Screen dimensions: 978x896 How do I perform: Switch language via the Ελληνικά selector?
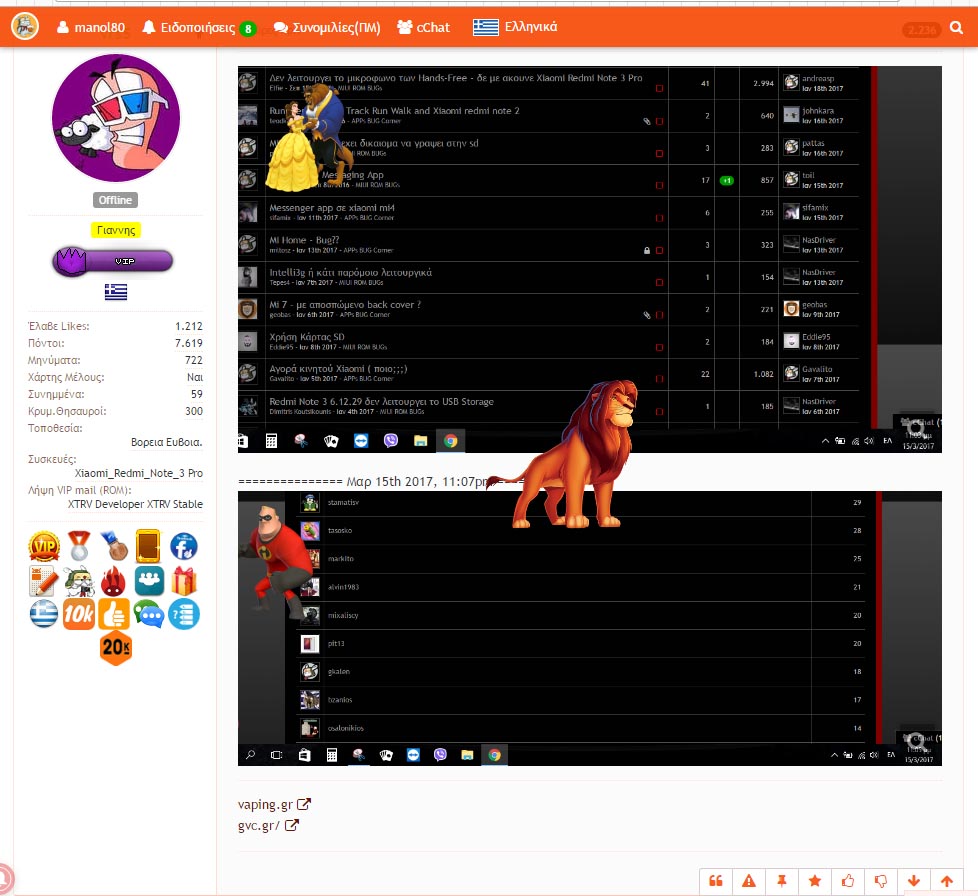(x=515, y=27)
